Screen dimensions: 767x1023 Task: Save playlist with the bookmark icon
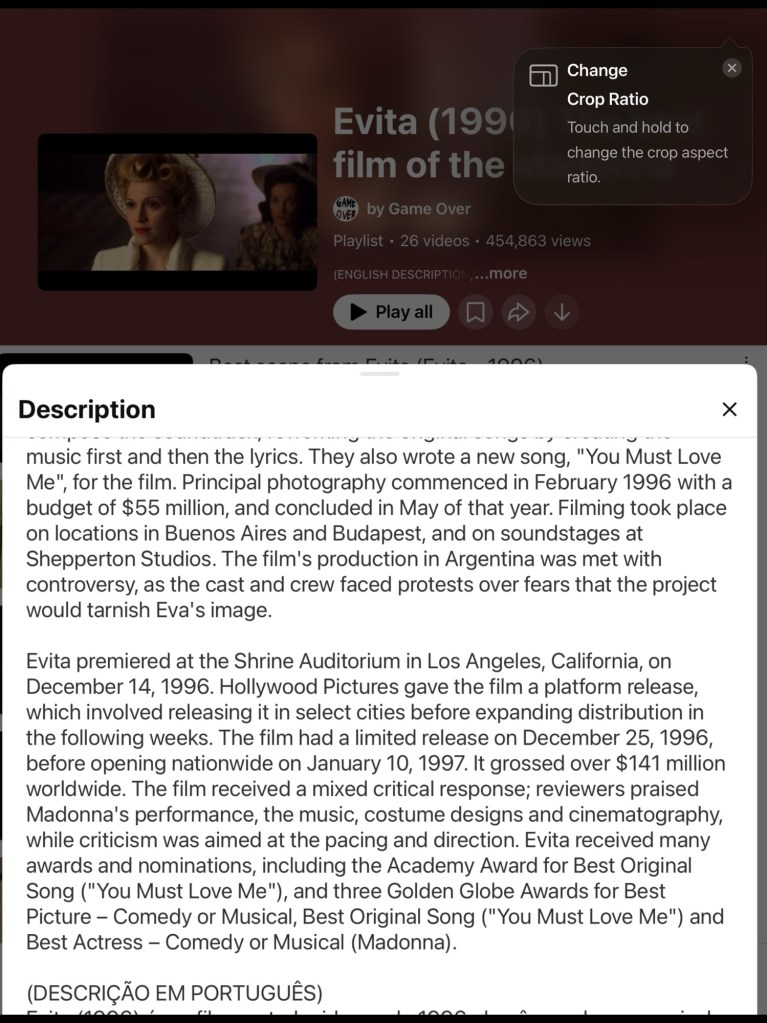(x=476, y=312)
